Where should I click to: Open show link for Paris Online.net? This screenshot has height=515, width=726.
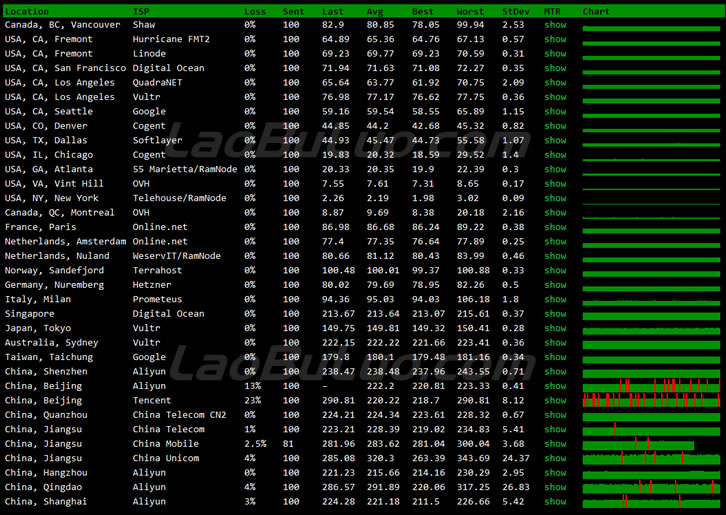click(x=555, y=227)
